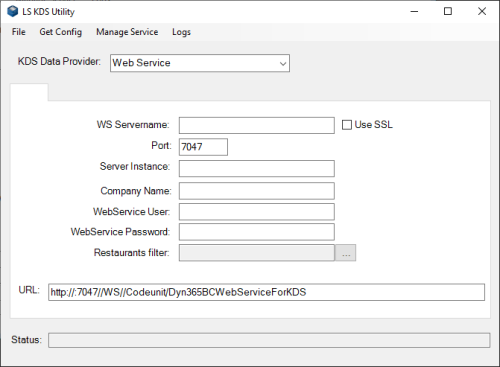
Task: Click the Company Name text field
Action: coord(257,191)
